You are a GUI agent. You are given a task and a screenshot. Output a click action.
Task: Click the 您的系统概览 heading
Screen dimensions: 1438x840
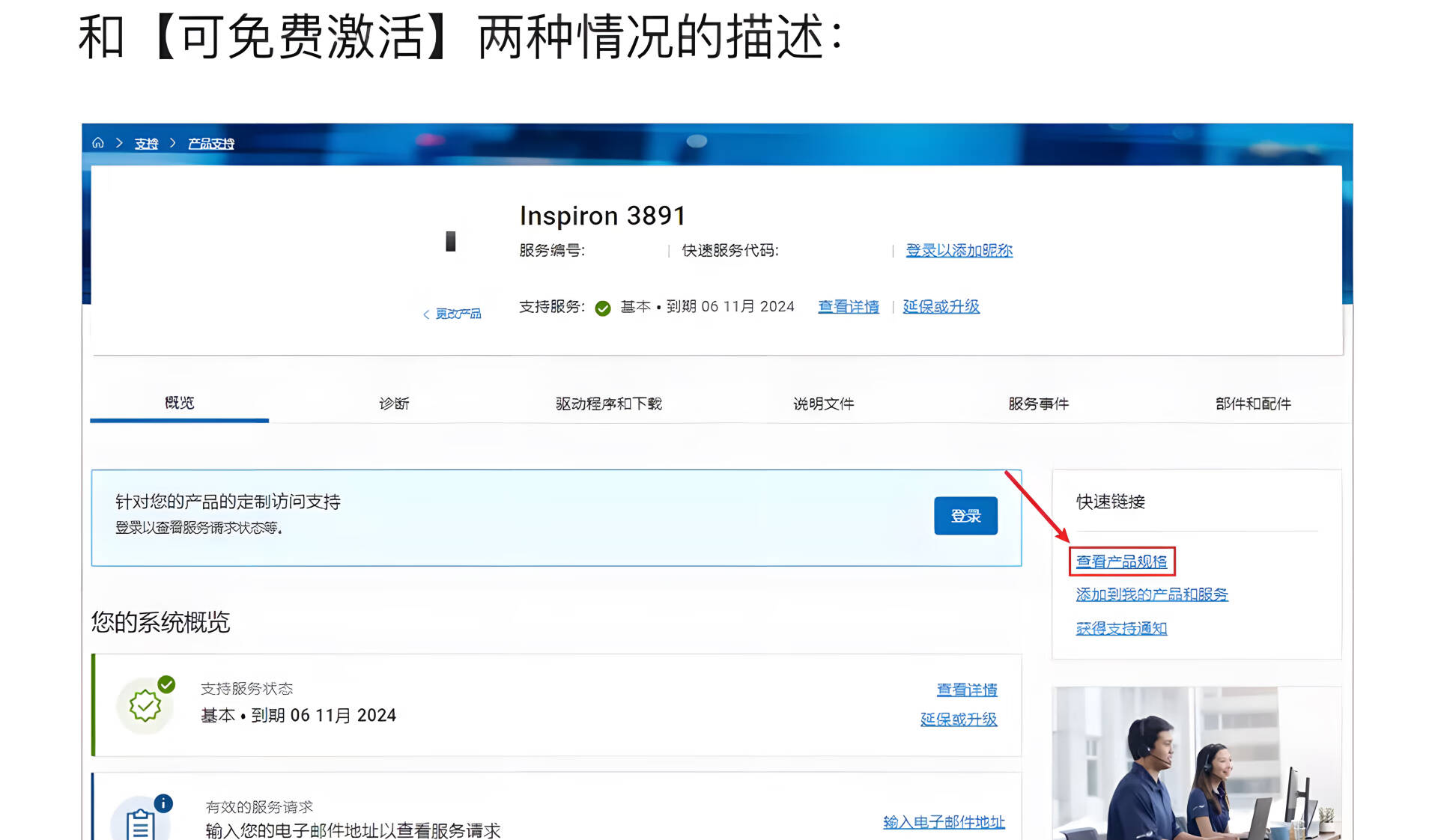(160, 622)
